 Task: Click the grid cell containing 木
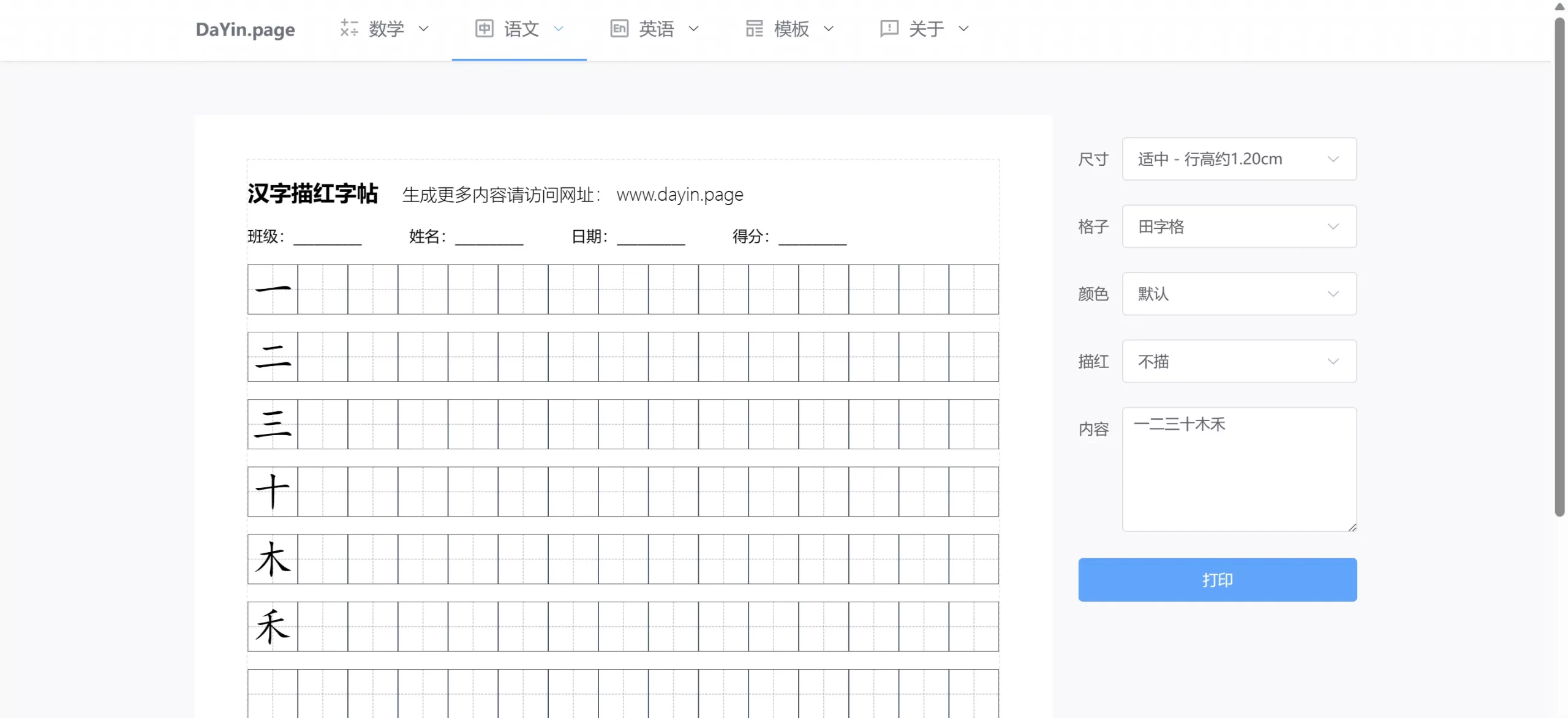click(273, 559)
